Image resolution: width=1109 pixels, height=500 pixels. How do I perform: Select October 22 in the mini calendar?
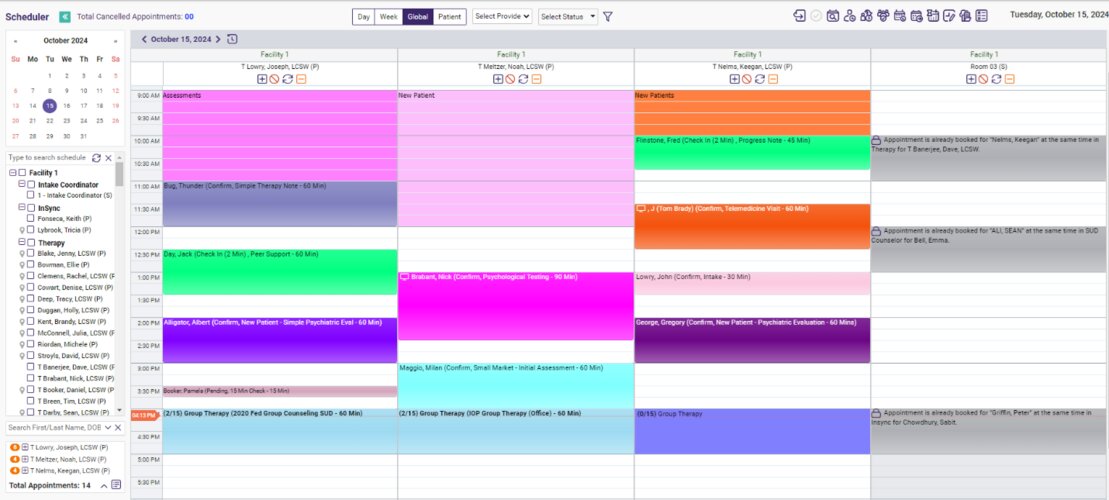(49, 120)
